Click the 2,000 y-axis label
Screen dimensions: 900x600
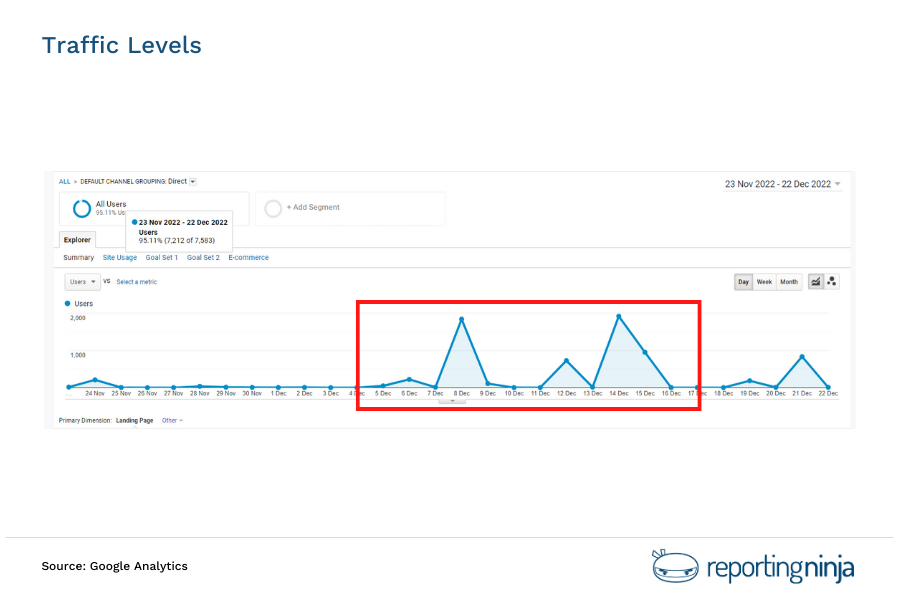77,318
